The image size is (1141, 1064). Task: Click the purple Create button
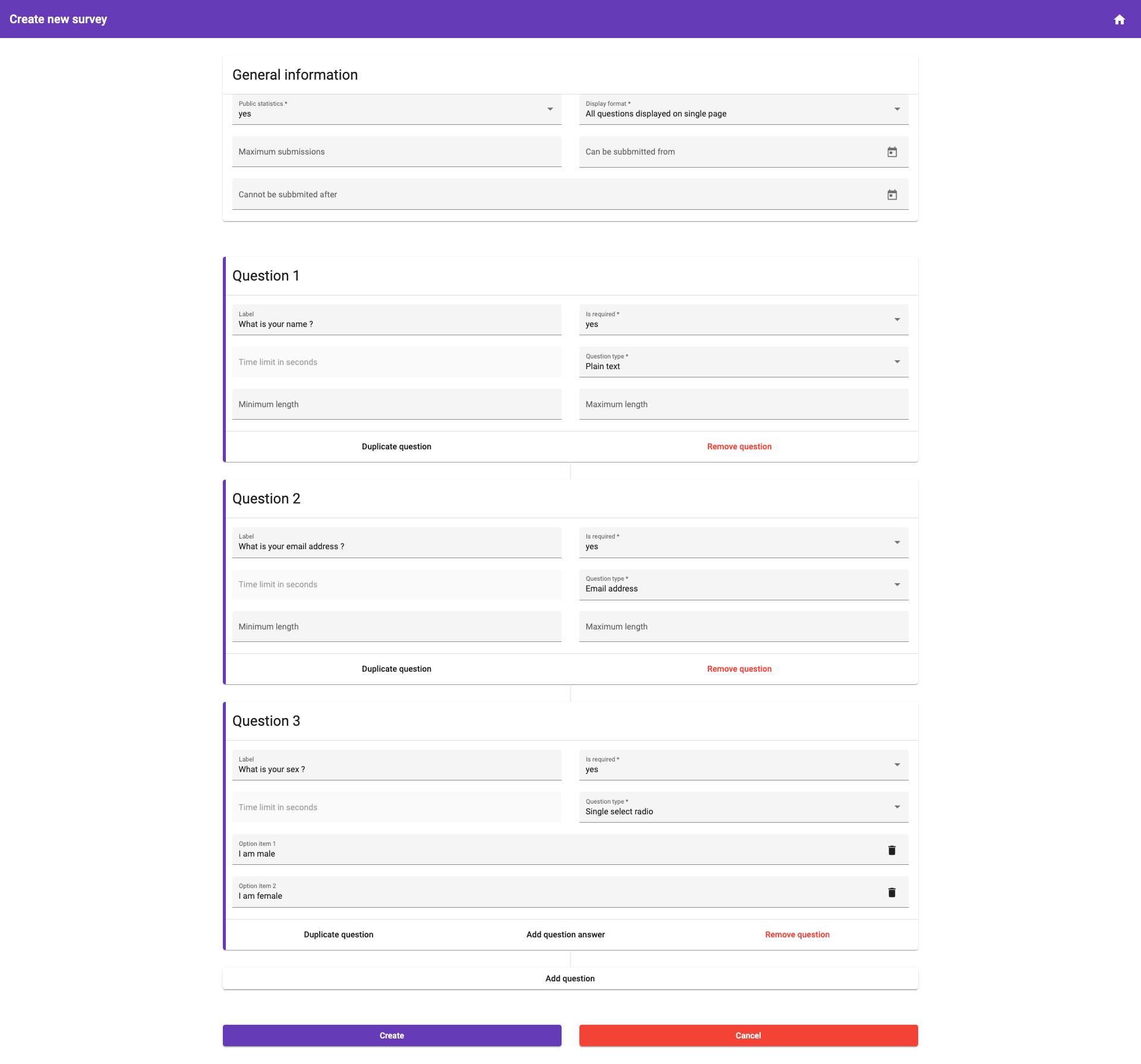(392, 1035)
